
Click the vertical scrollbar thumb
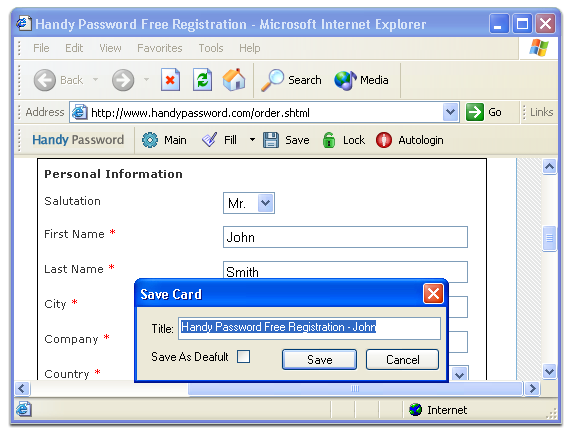(549, 238)
